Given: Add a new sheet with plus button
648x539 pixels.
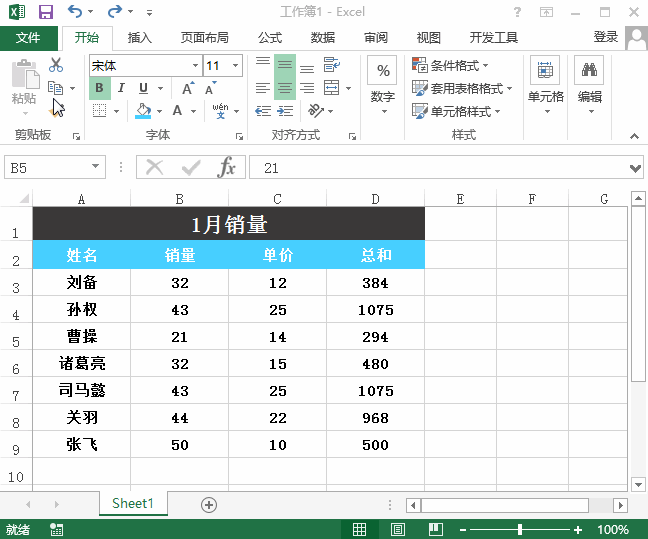Looking at the screenshot, I should pos(209,505).
